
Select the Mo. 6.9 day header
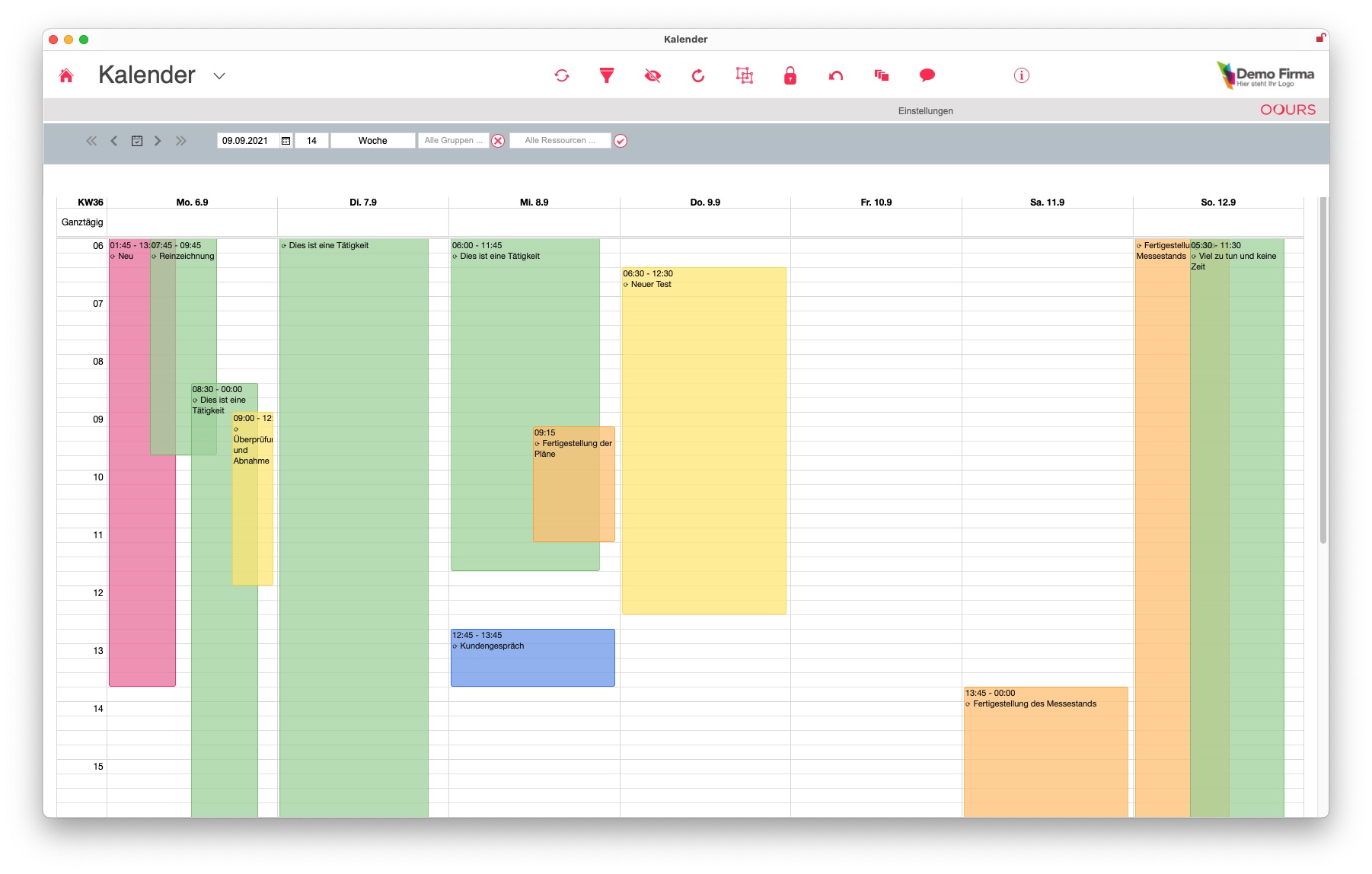(x=192, y=203)
